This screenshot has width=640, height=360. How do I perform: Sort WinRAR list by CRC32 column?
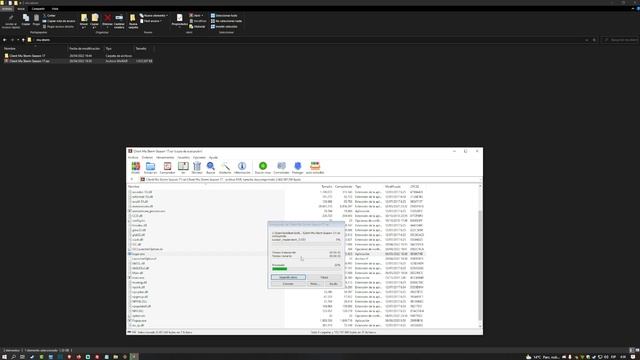point(415,187)
